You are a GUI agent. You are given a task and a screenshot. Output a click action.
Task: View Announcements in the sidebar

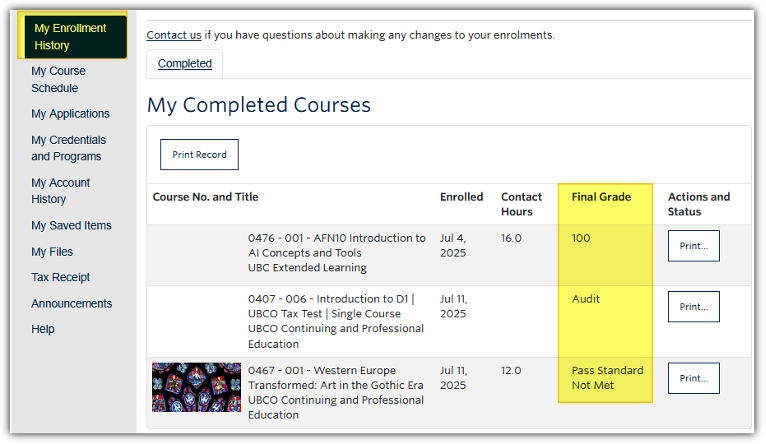[x=71, y=304]
